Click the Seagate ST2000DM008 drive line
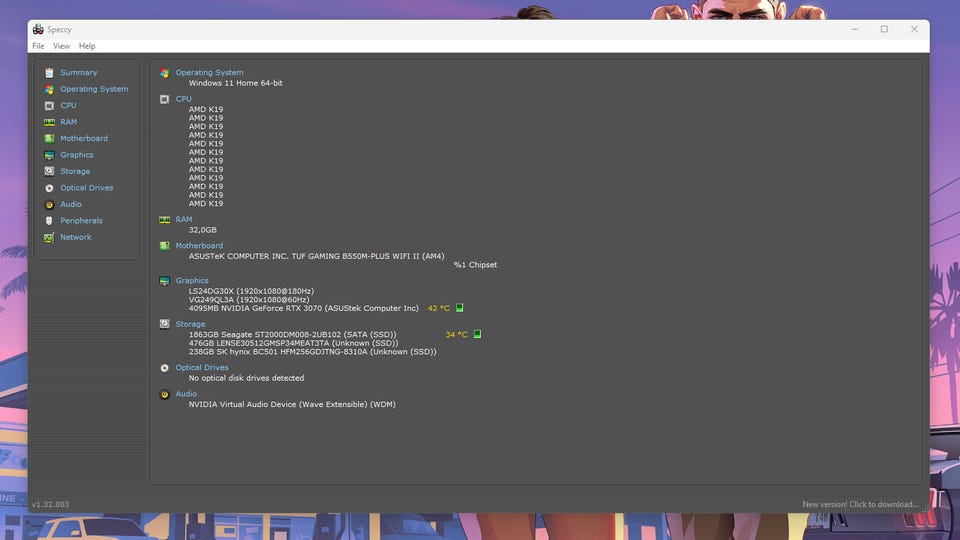960x540 pixels. point(293,334)
